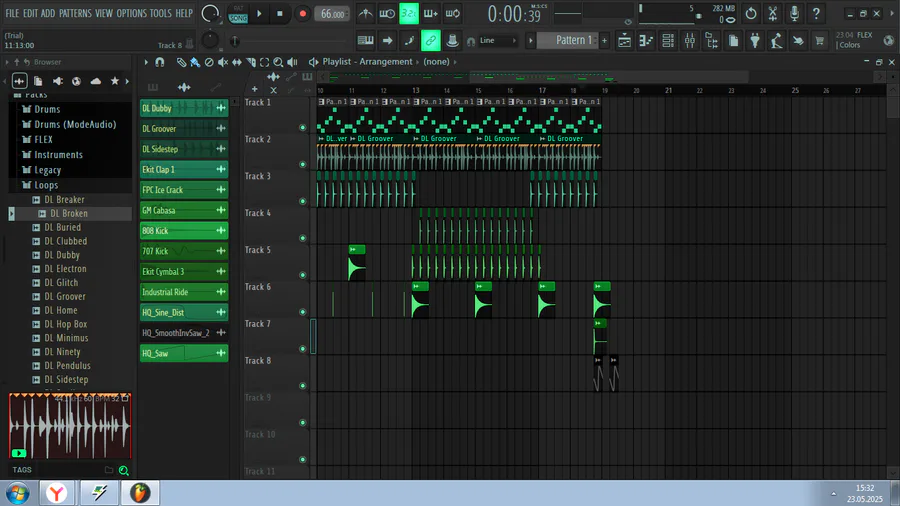This screenshot has width=900, height=506.
Task: Toggle the PAT/SONG mode switch
Action: coord(238,14)
